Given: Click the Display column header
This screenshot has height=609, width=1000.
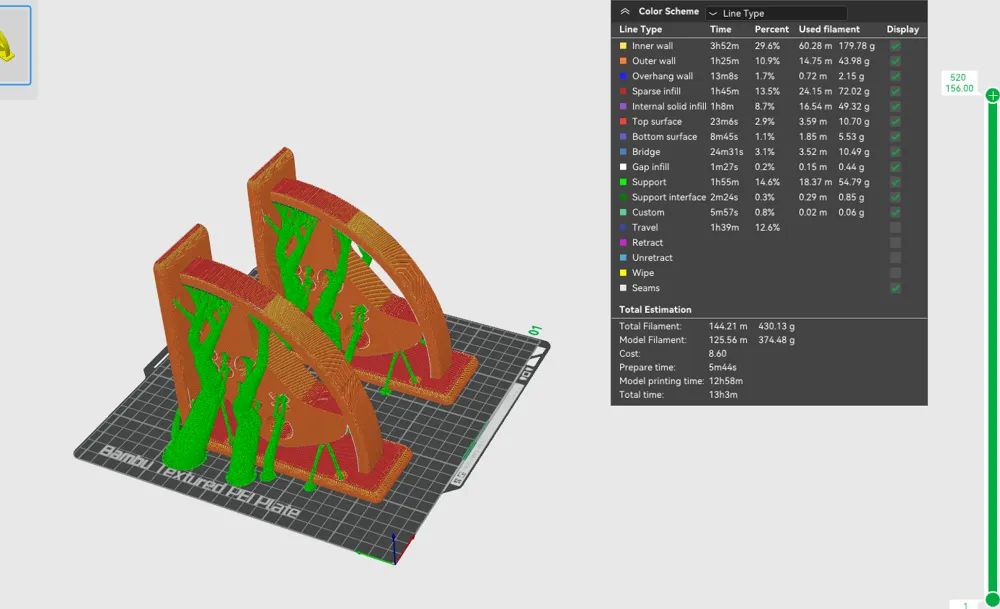Looking at the screenshot, I should point(902,29).
